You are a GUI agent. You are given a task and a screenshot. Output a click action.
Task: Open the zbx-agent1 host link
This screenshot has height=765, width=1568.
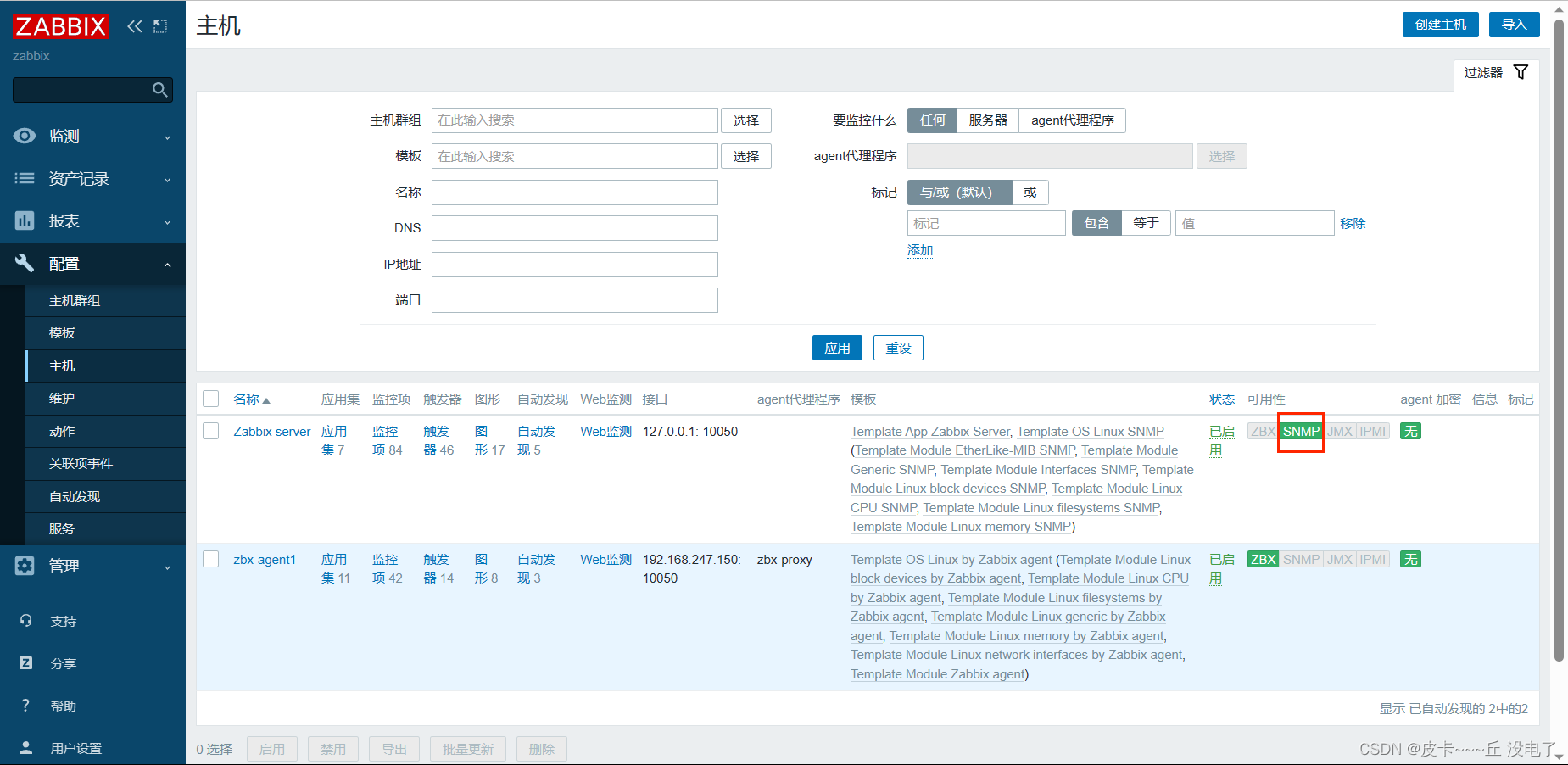(x=265, y=560)
